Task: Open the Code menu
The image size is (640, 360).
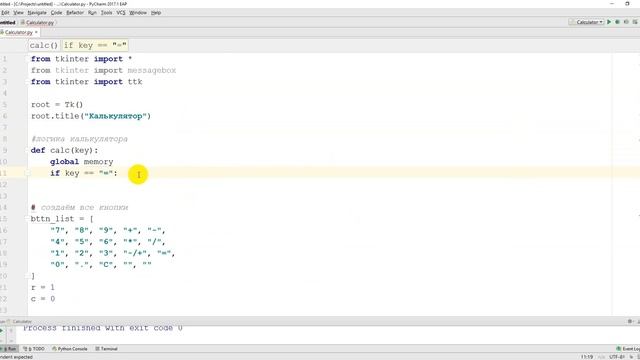Action: pyautogui.click(x=56, y=13)
